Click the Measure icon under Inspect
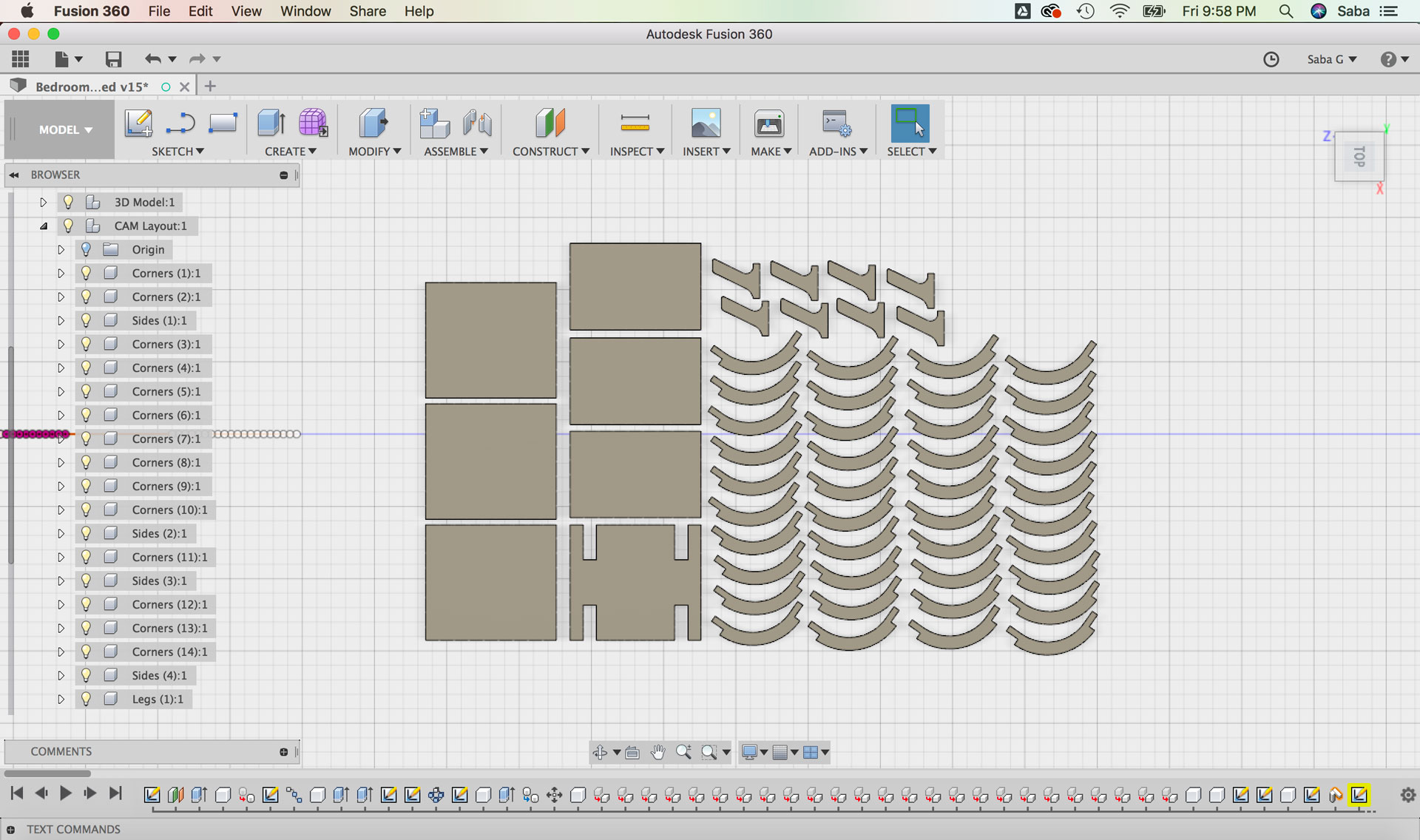The height and width of the screenshot is (840, 1420). coord(635,123)
